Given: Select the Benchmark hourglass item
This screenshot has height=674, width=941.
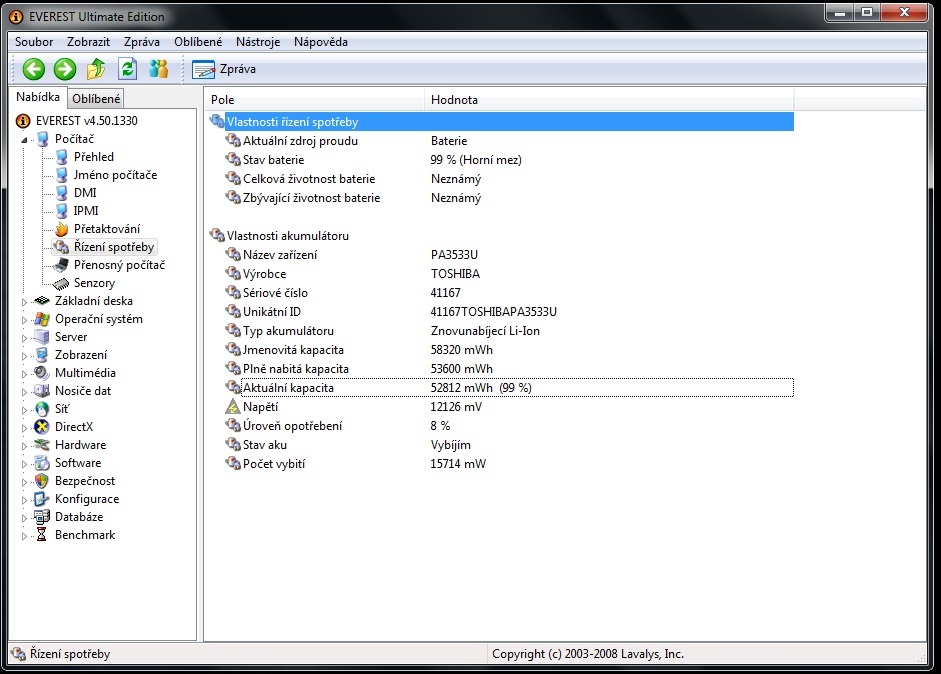Looking at the screenshot, I should pyautogui.click(x=42, y=535).
